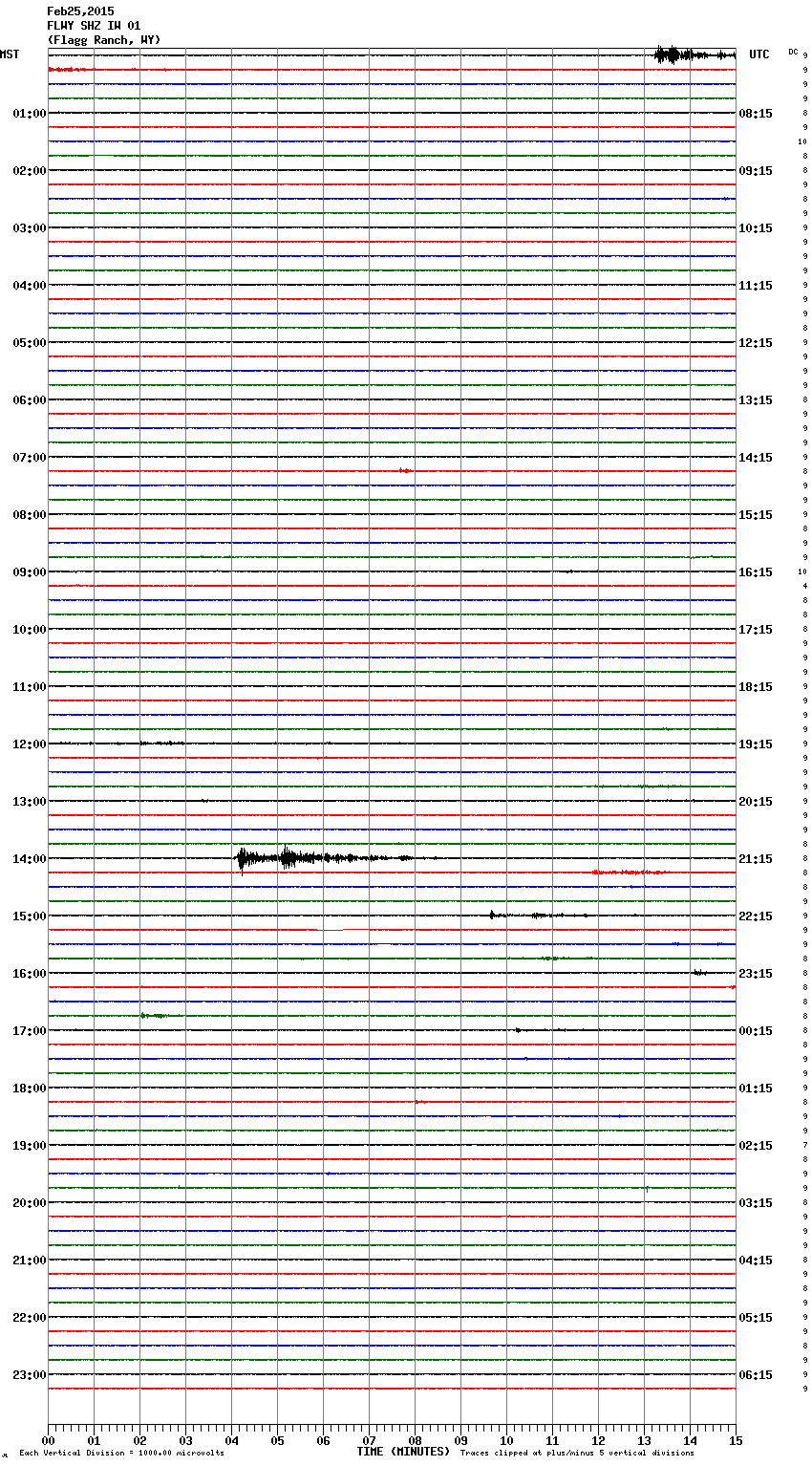Click the 20:15 UTC time label
The width and height of the screenshot is (812, 1466).
click(756, 802)
